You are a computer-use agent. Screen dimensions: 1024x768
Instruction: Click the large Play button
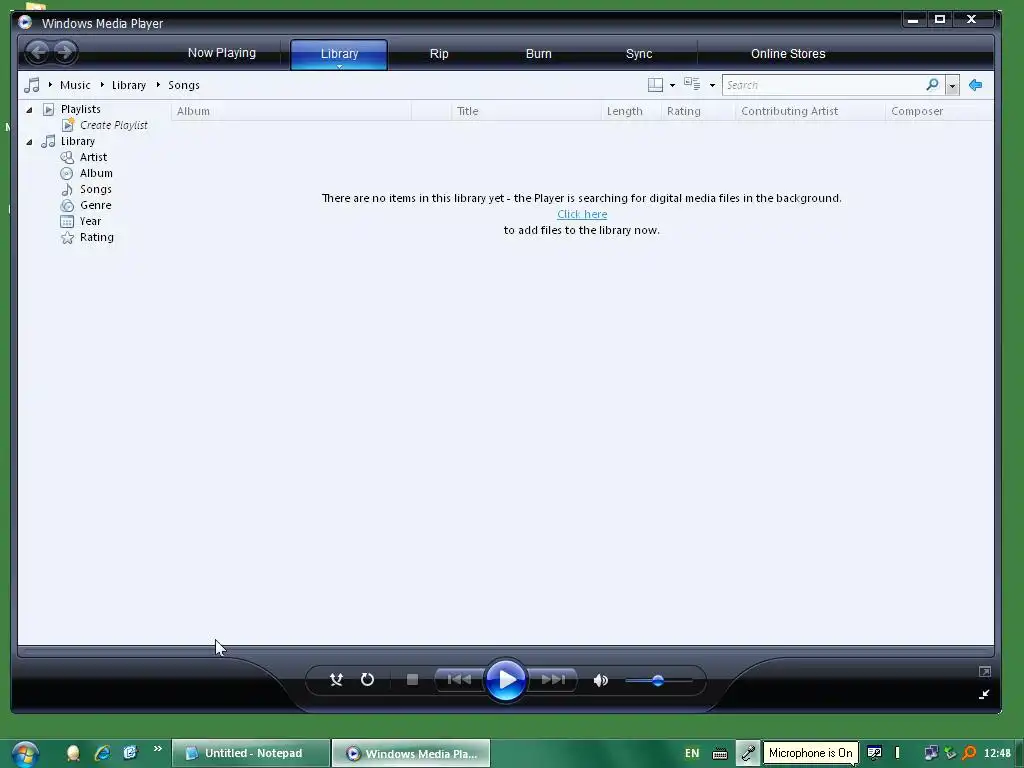pyautogui.click(x=506, y=680)
